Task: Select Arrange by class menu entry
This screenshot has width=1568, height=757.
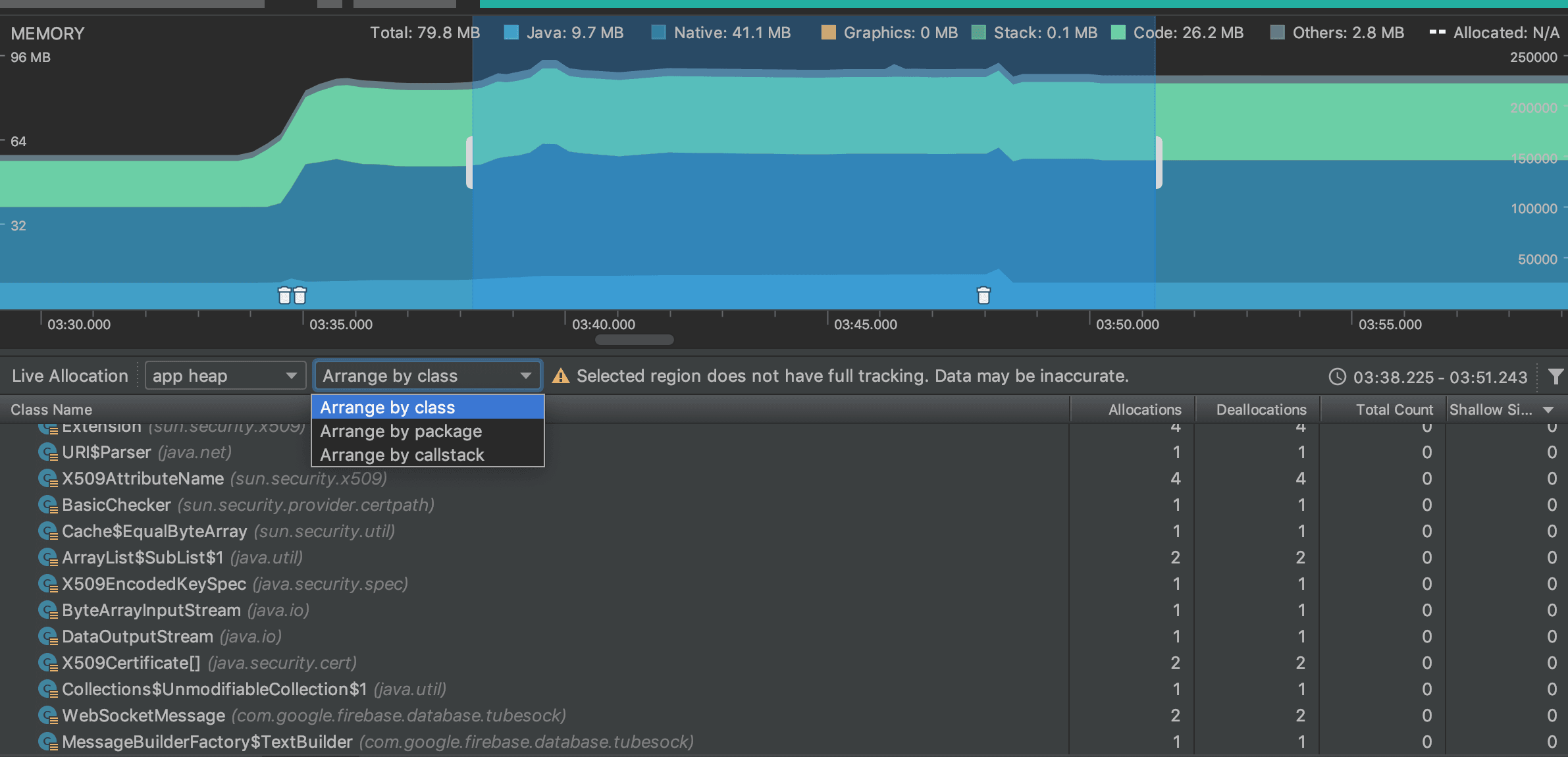Action: [x=388, y=407]
